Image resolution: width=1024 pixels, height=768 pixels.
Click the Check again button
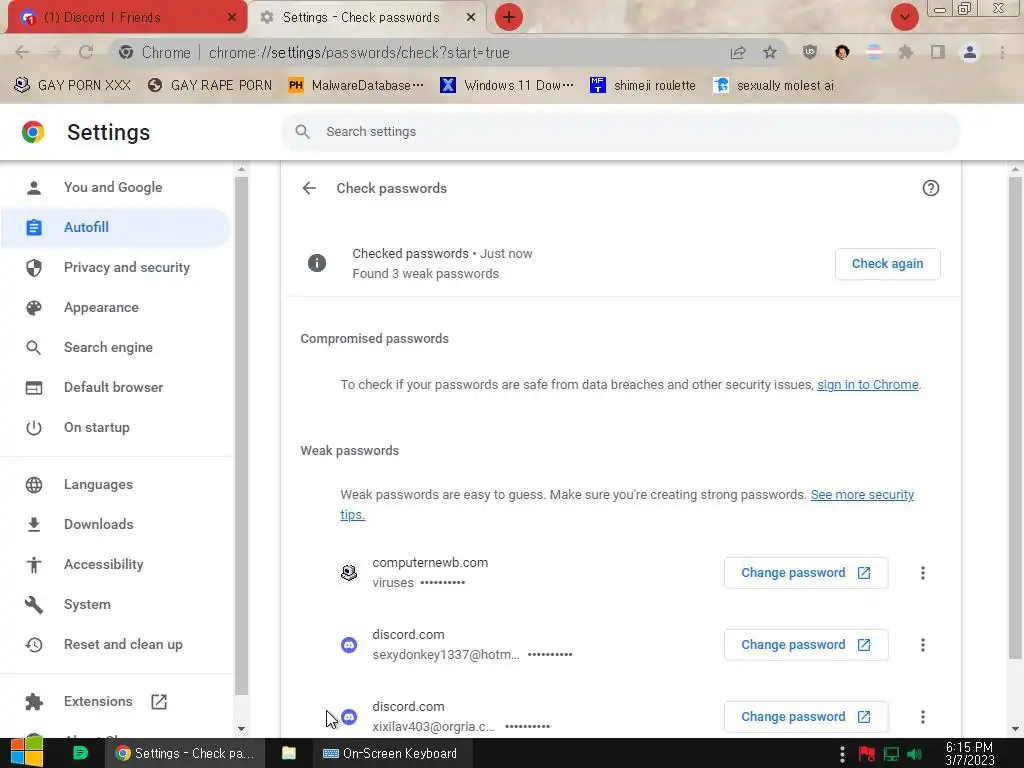click(888, 264)
